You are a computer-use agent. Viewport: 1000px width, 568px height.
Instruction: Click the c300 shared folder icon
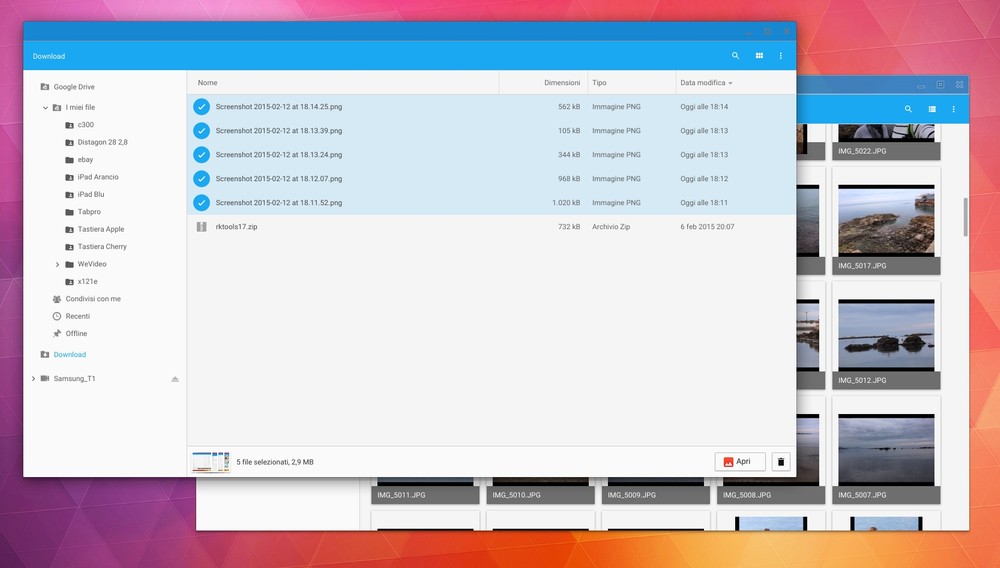click(70, 125)
